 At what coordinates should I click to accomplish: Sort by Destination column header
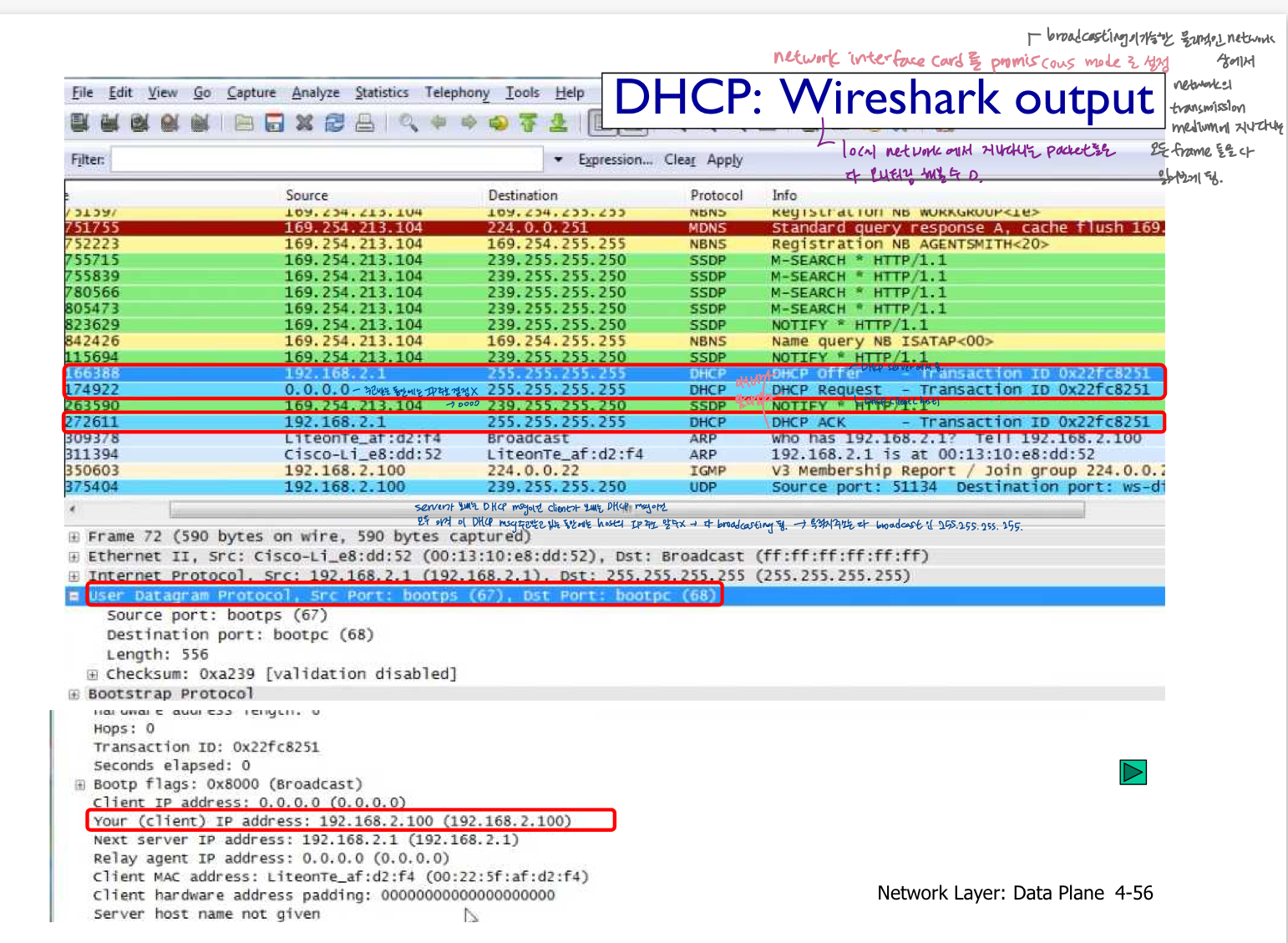coord(523,195)
